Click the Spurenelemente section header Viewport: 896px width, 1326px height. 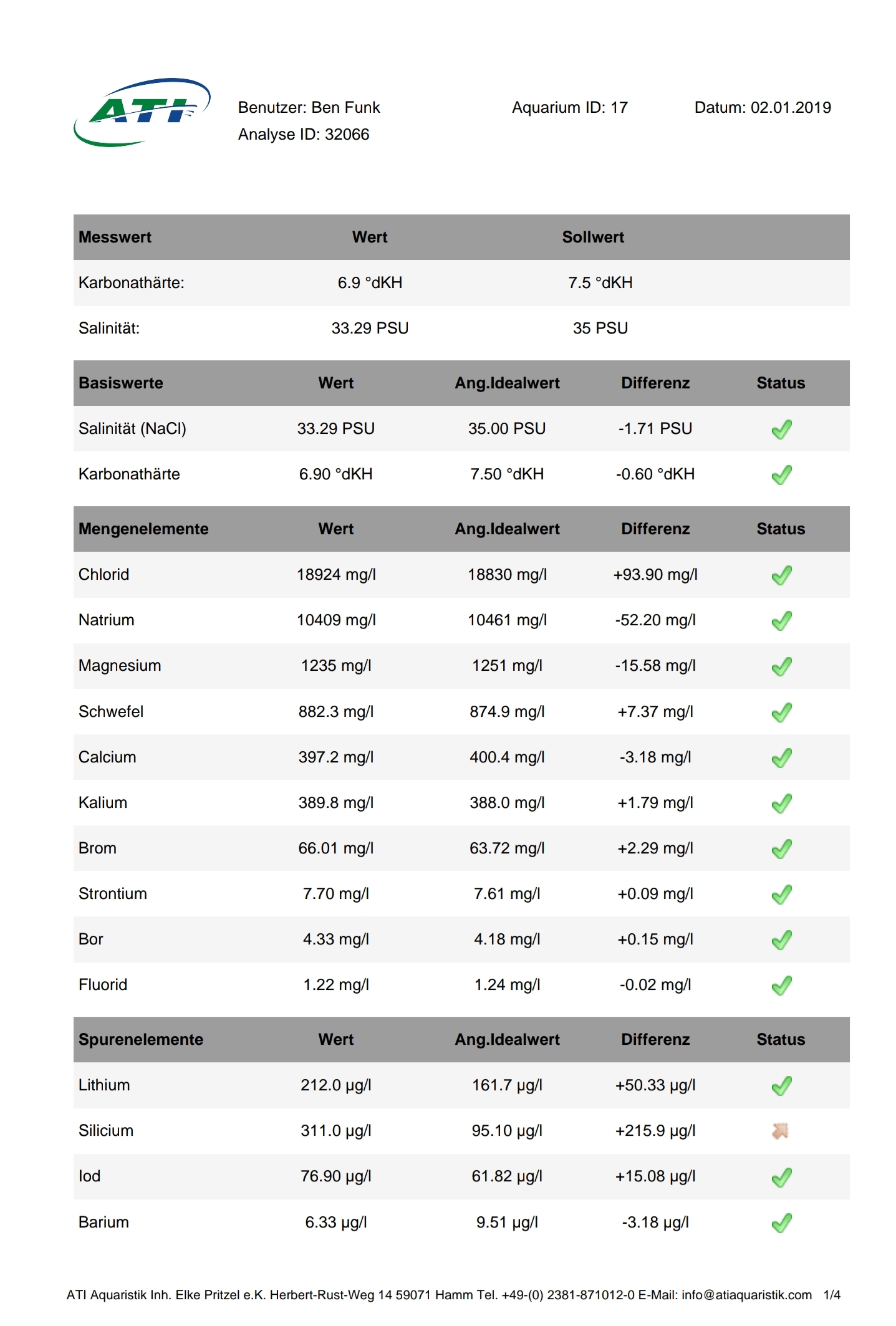click(x=141, y=1040)
